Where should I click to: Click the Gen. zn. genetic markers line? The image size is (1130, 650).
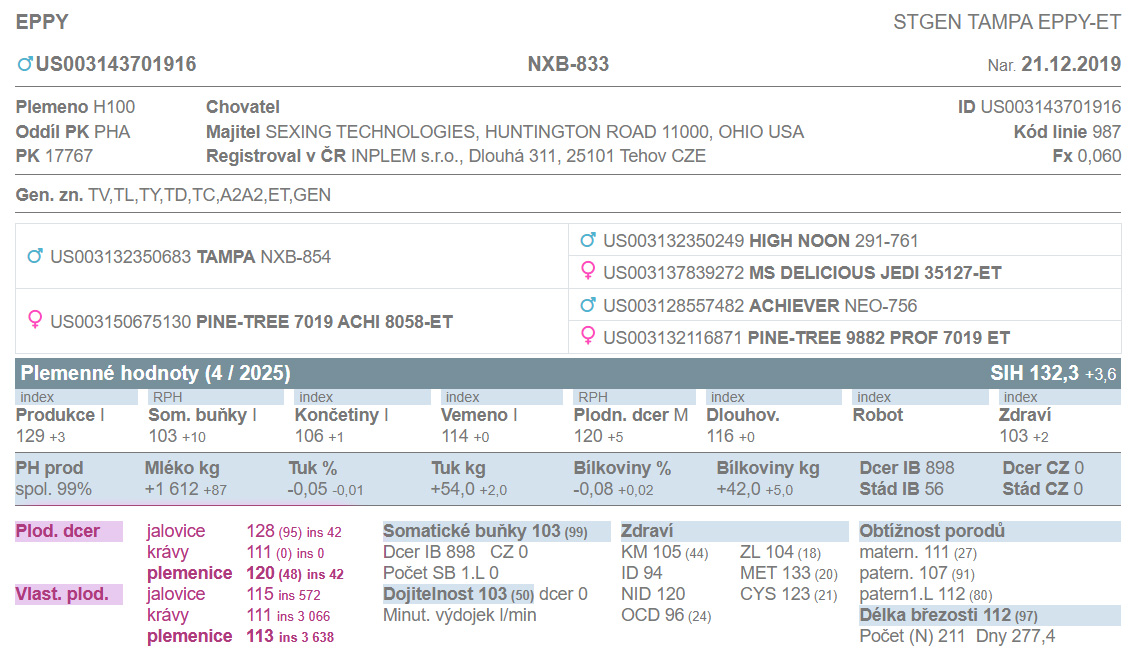(173, 195)
